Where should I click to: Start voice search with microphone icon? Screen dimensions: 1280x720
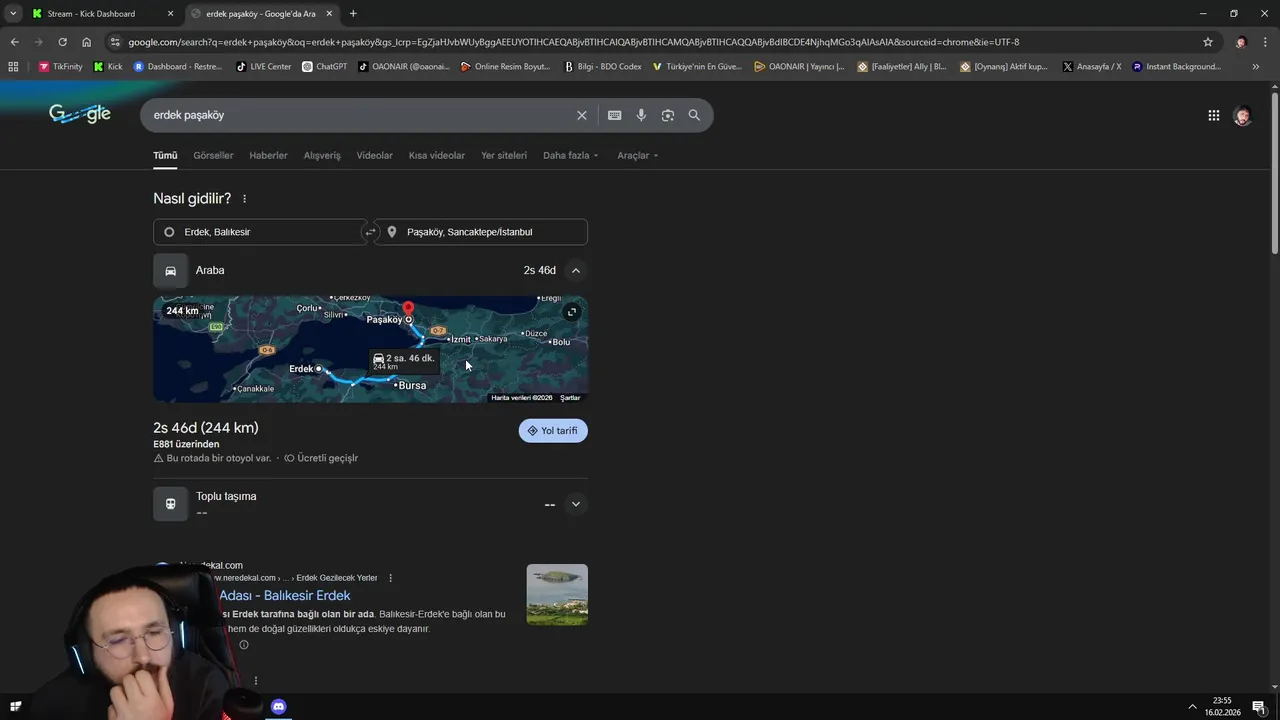(x=641, y=115)
